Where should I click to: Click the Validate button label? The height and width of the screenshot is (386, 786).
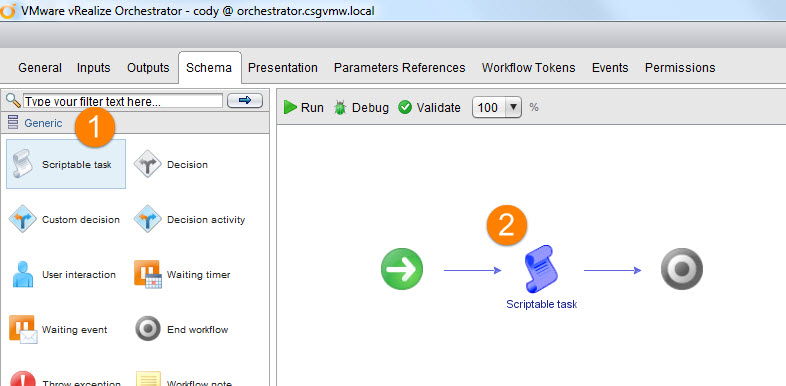[439, 107]
